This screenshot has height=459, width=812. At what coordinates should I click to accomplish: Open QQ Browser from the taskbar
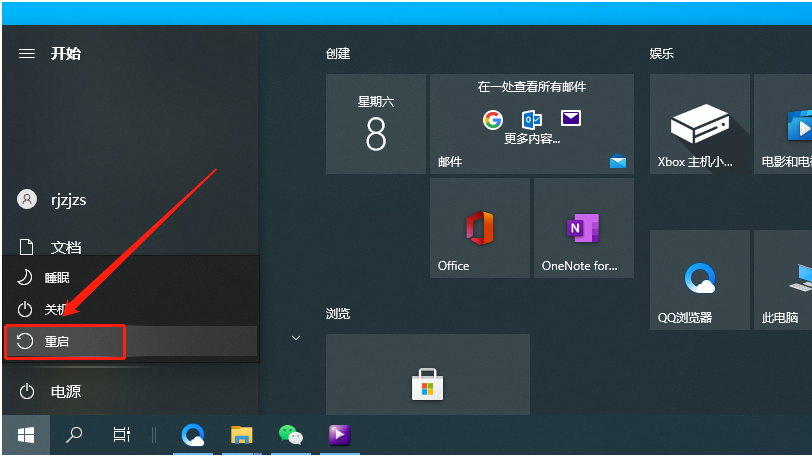coord(193,435)
